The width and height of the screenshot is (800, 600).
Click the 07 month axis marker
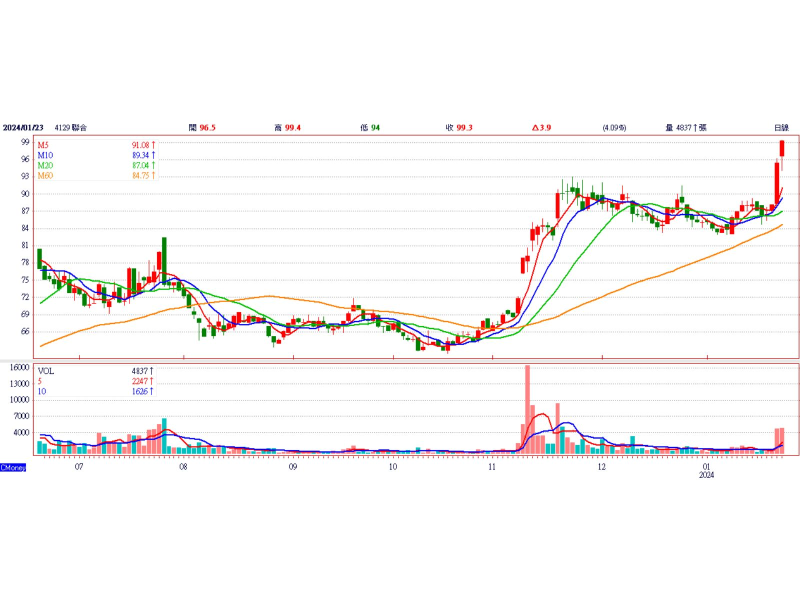[79, 467]
